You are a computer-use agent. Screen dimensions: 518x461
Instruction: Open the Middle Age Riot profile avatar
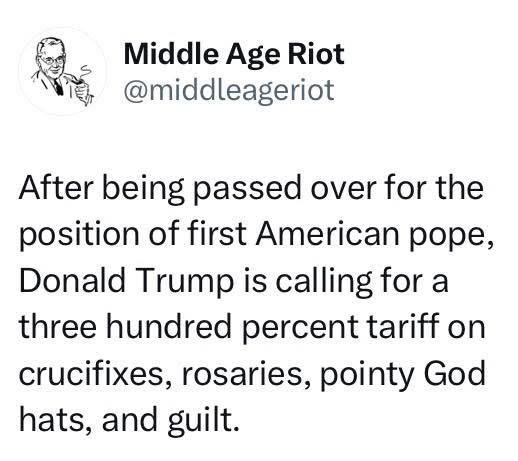(x=62, y=71)
